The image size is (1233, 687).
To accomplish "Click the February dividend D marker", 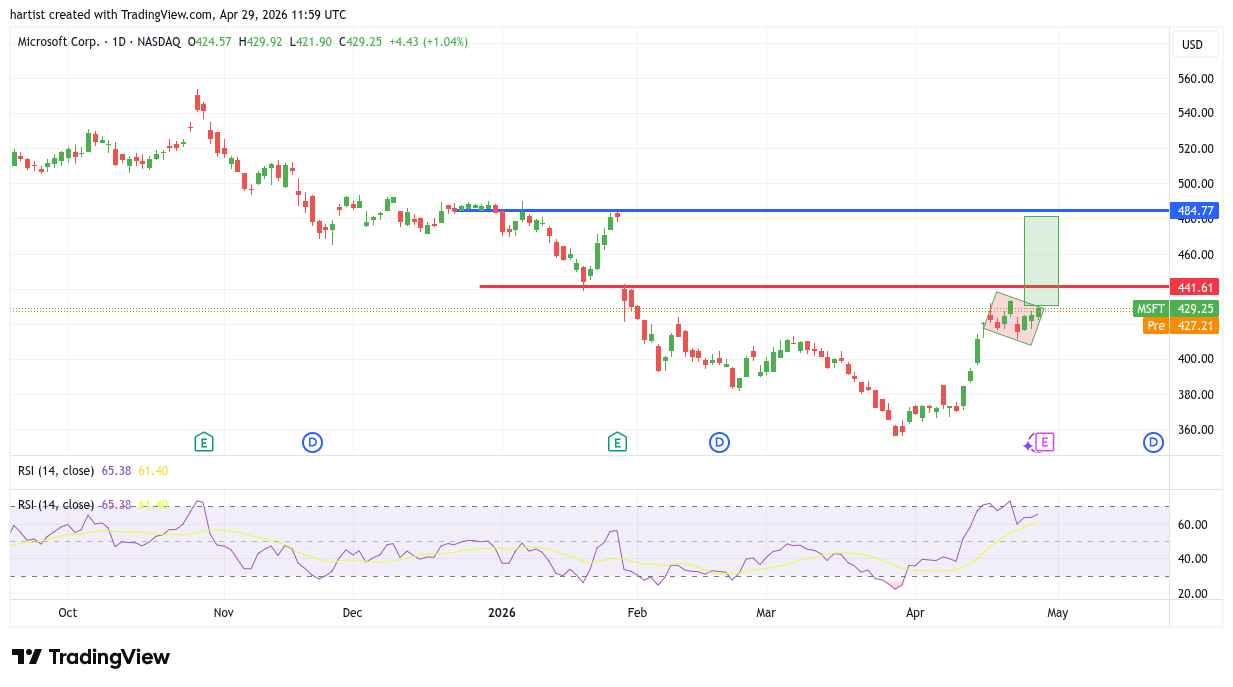I will [718, 442].
